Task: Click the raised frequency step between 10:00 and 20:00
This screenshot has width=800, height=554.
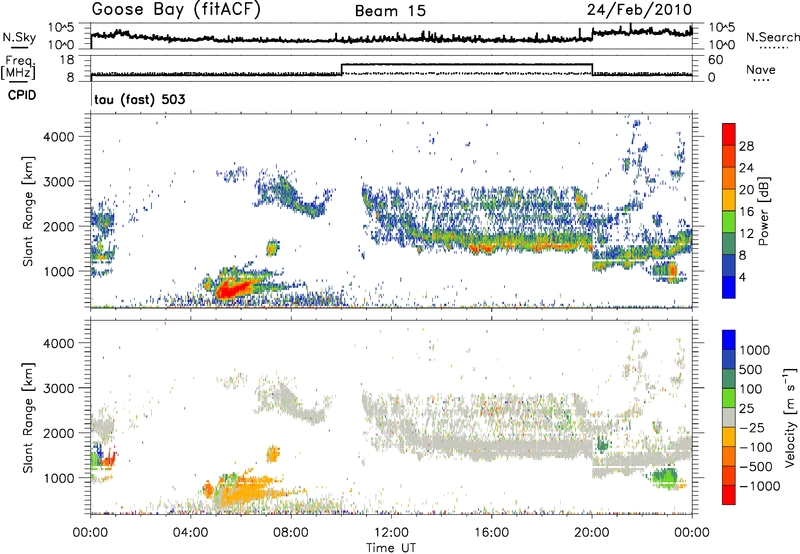Action: click(x=467, y=64)
